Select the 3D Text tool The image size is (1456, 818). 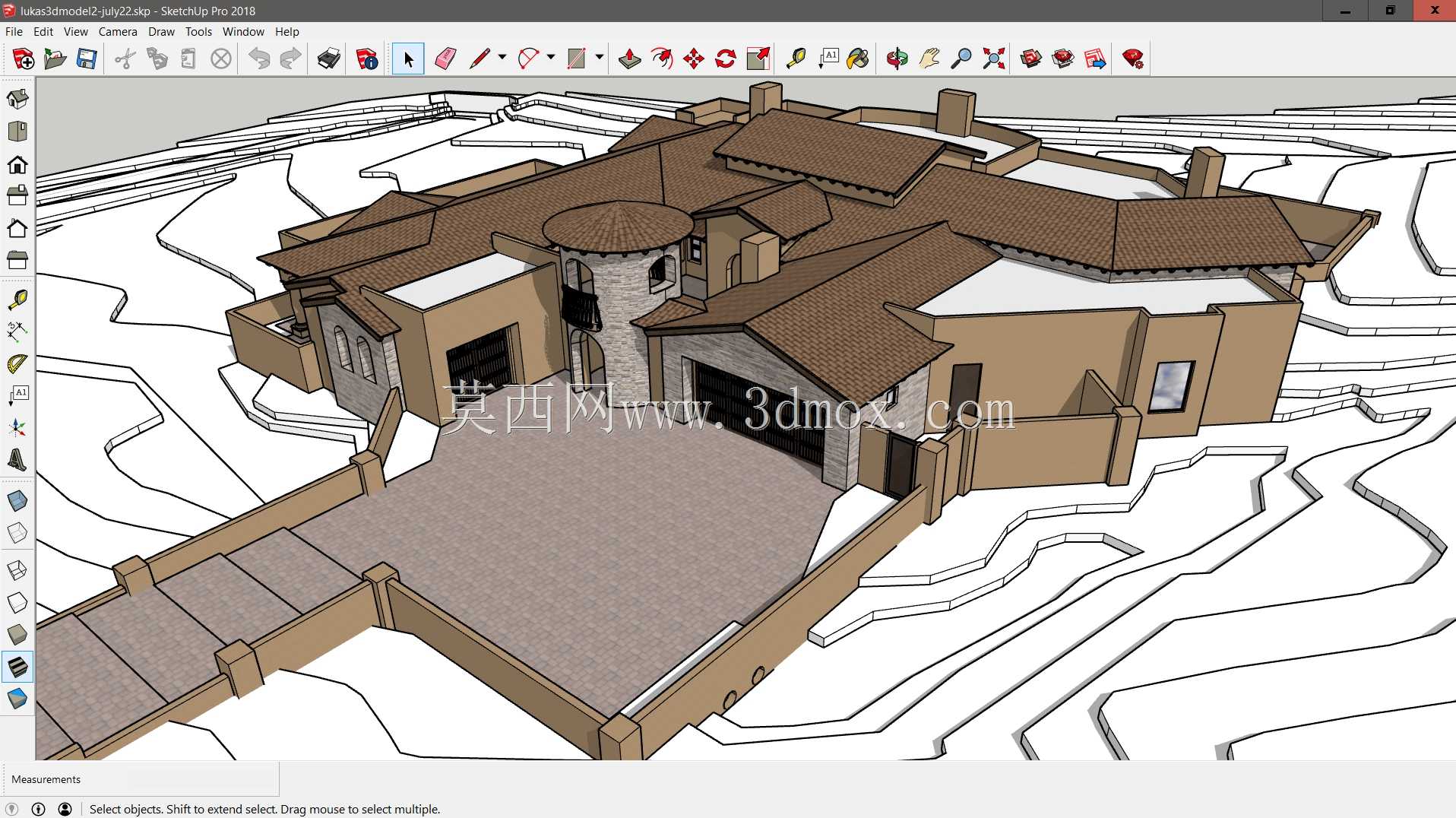coord(17,460)
